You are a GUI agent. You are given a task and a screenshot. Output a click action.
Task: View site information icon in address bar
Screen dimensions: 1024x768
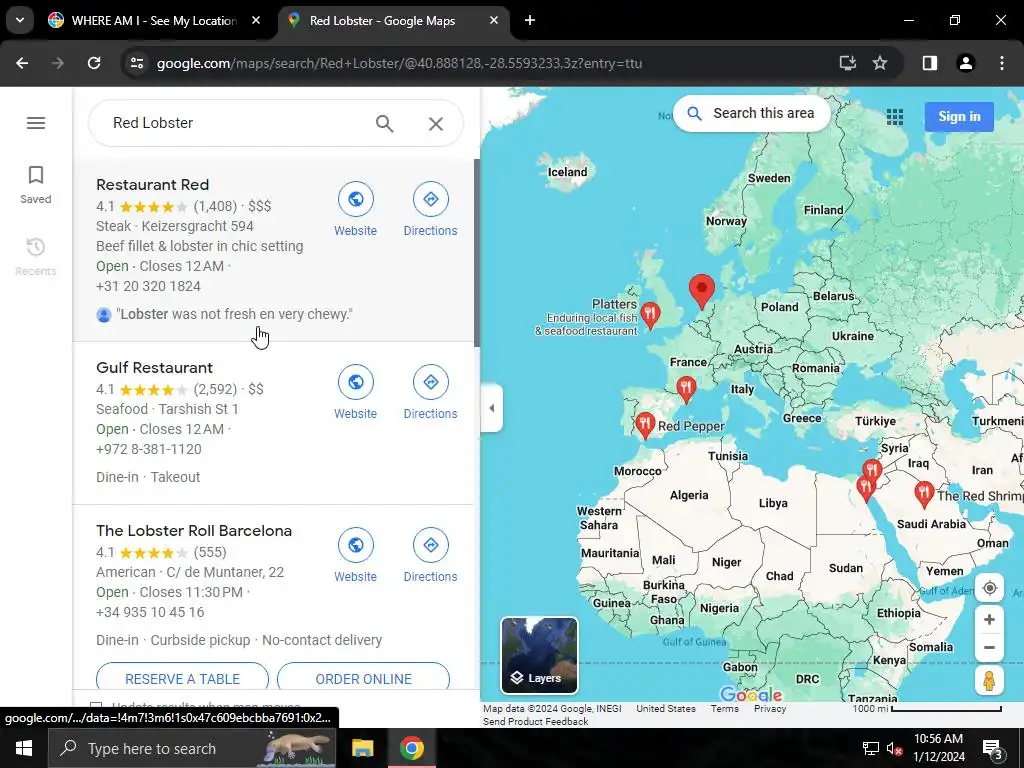(137, 63)
